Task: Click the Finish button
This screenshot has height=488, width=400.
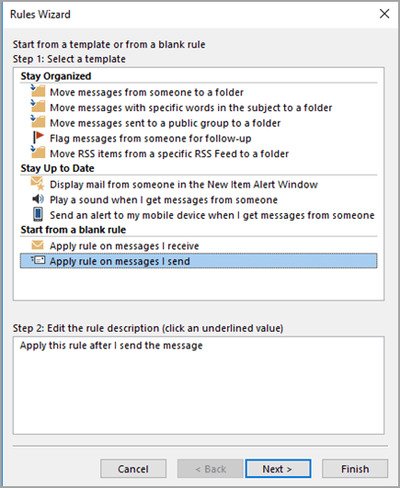Action: (x=355, y=469)
